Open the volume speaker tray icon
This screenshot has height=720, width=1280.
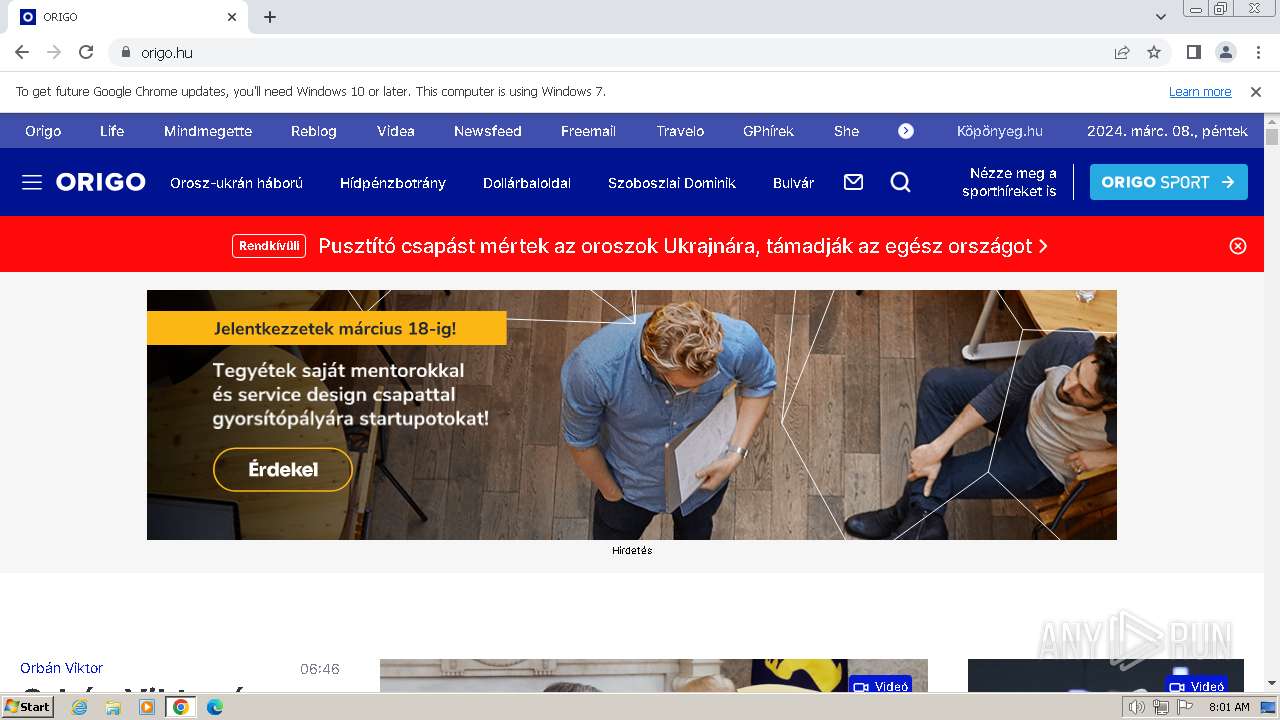coord(1137,707)
